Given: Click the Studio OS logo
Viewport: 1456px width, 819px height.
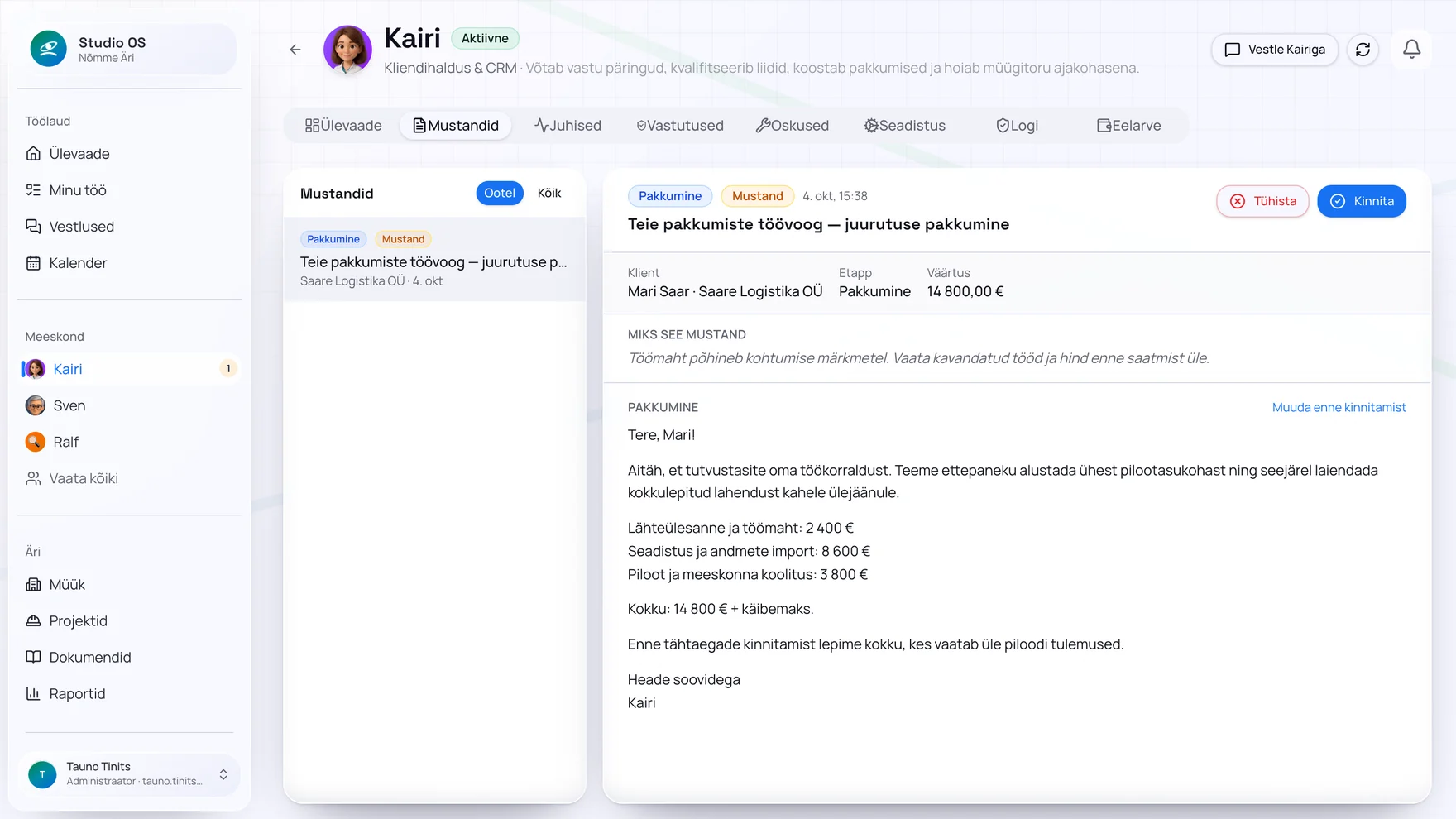Looking at the screenshot, I should (x=49, y=49).
